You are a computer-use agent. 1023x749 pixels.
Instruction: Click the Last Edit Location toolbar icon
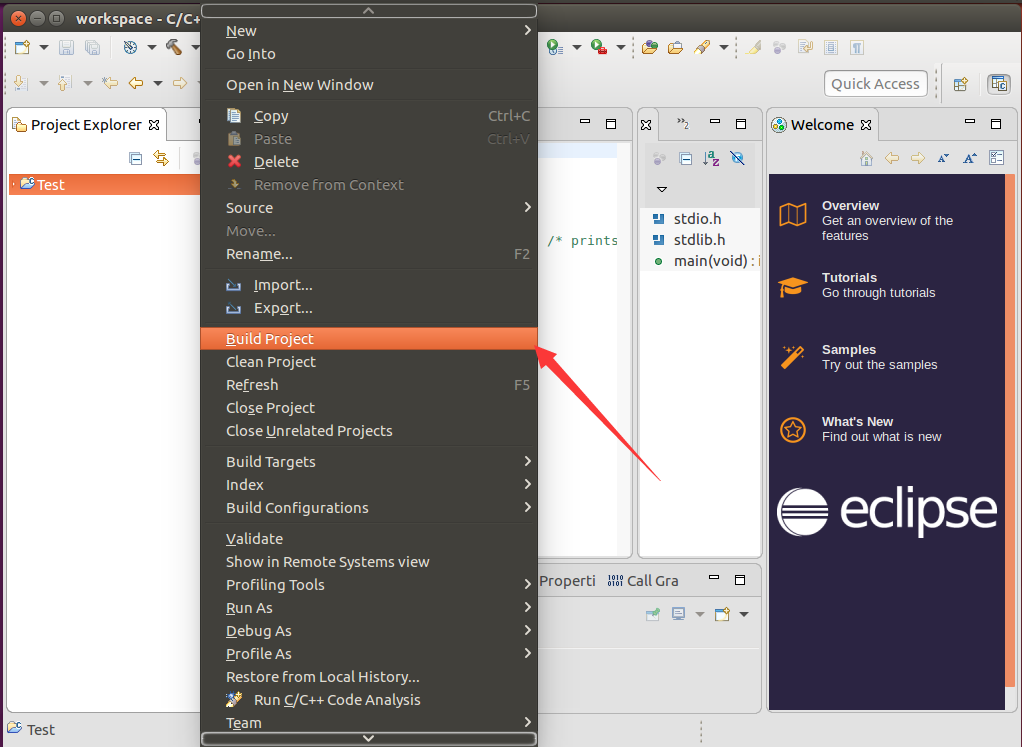(110, 84)
